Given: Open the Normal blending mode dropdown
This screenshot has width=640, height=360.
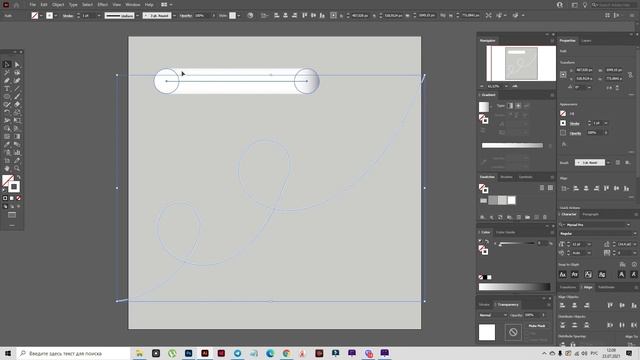Looking at the screenshot, I should click(x=493, y=315).
